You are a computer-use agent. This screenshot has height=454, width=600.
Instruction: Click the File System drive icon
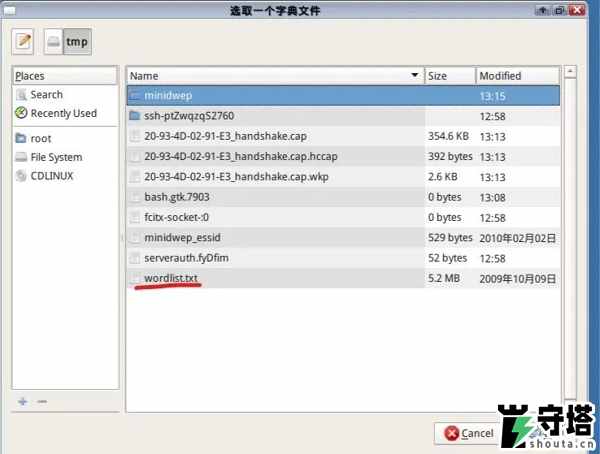pyautogui.click(x=21, y=157)
